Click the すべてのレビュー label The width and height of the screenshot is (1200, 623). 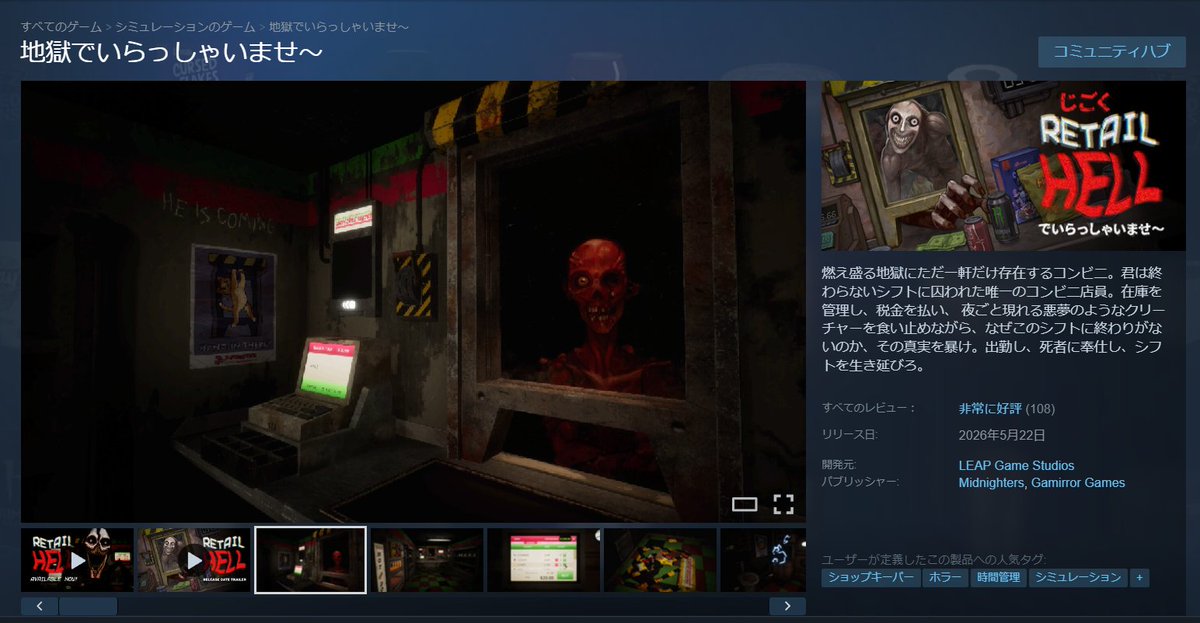coord(869,408)
